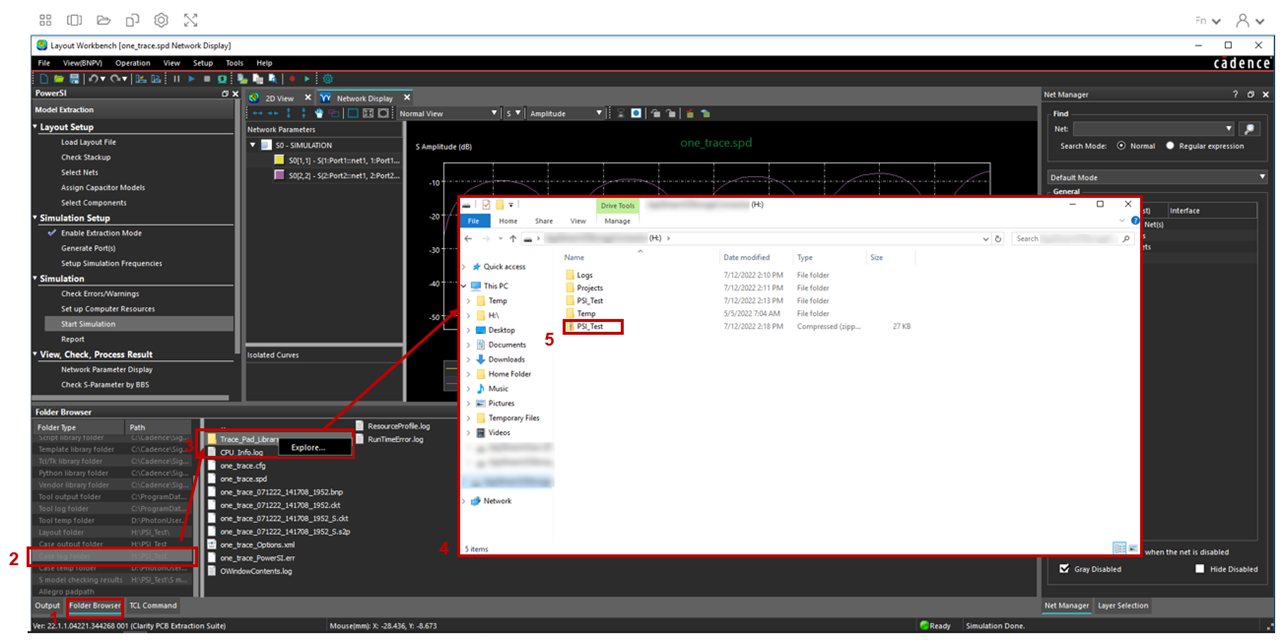Click the Net search magnifier icon
1280x640 pixels.
coord(1248,129)
